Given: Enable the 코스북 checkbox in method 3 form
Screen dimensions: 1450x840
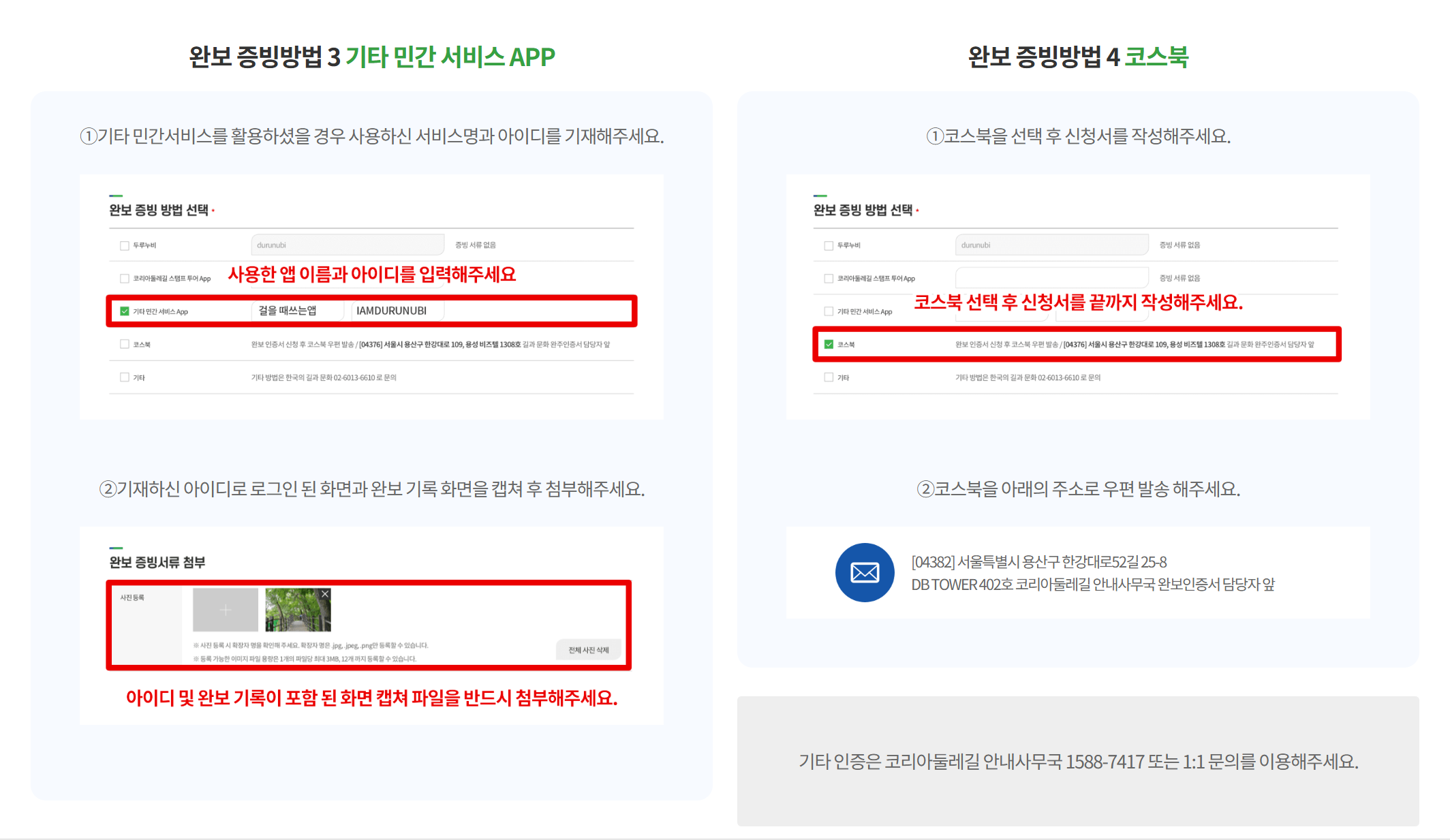Looking at the screenshot, I should click(125, 344).
